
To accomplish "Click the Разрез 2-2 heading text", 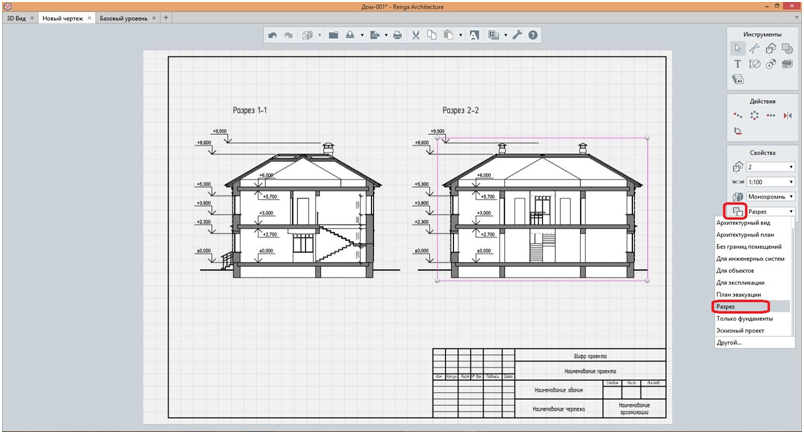I will click(460, 110).
